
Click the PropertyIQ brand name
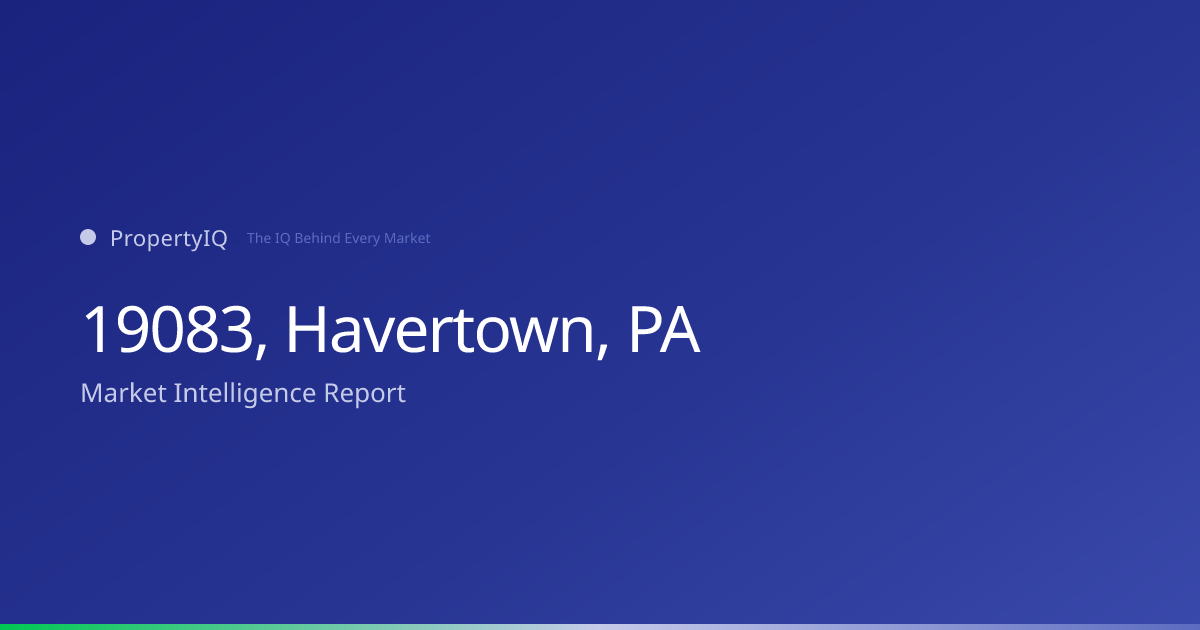pos(169,239)
